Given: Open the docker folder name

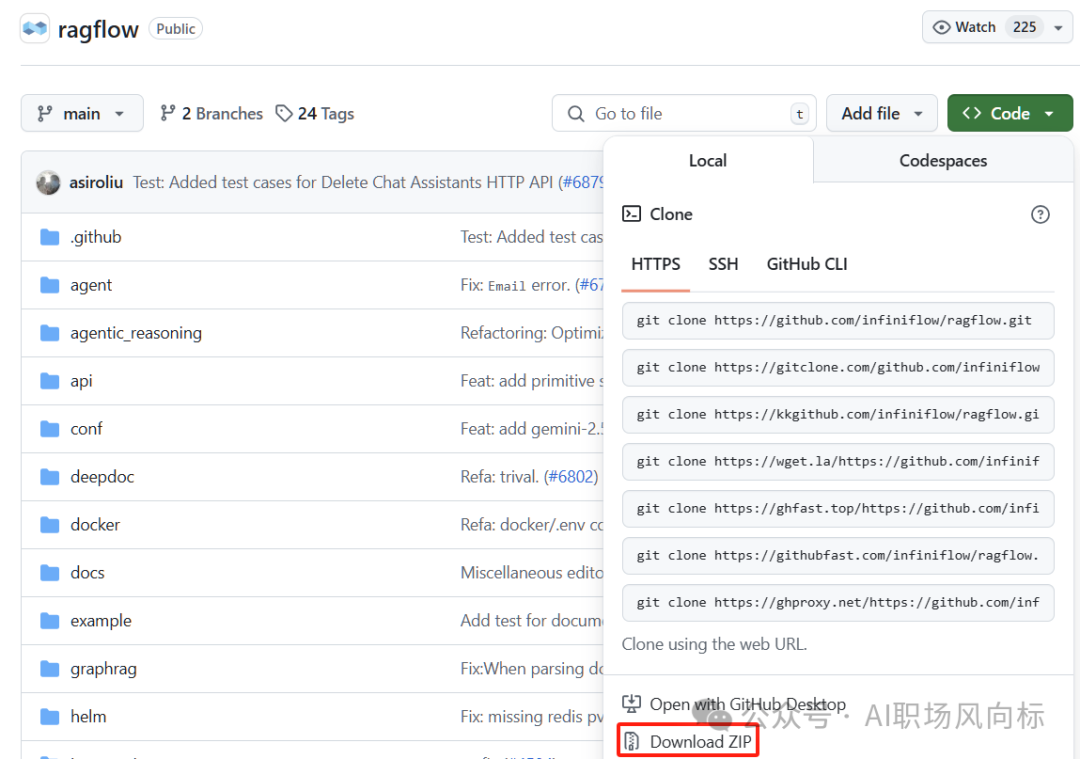Looking at the screenshot, I should point(95,525).
